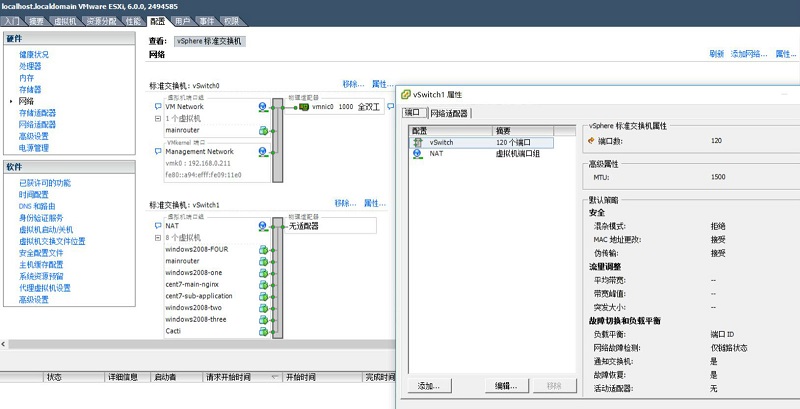Click the 编辑... button in the dialog
Screen dimensions: 800x409
[x=508, y=386]
